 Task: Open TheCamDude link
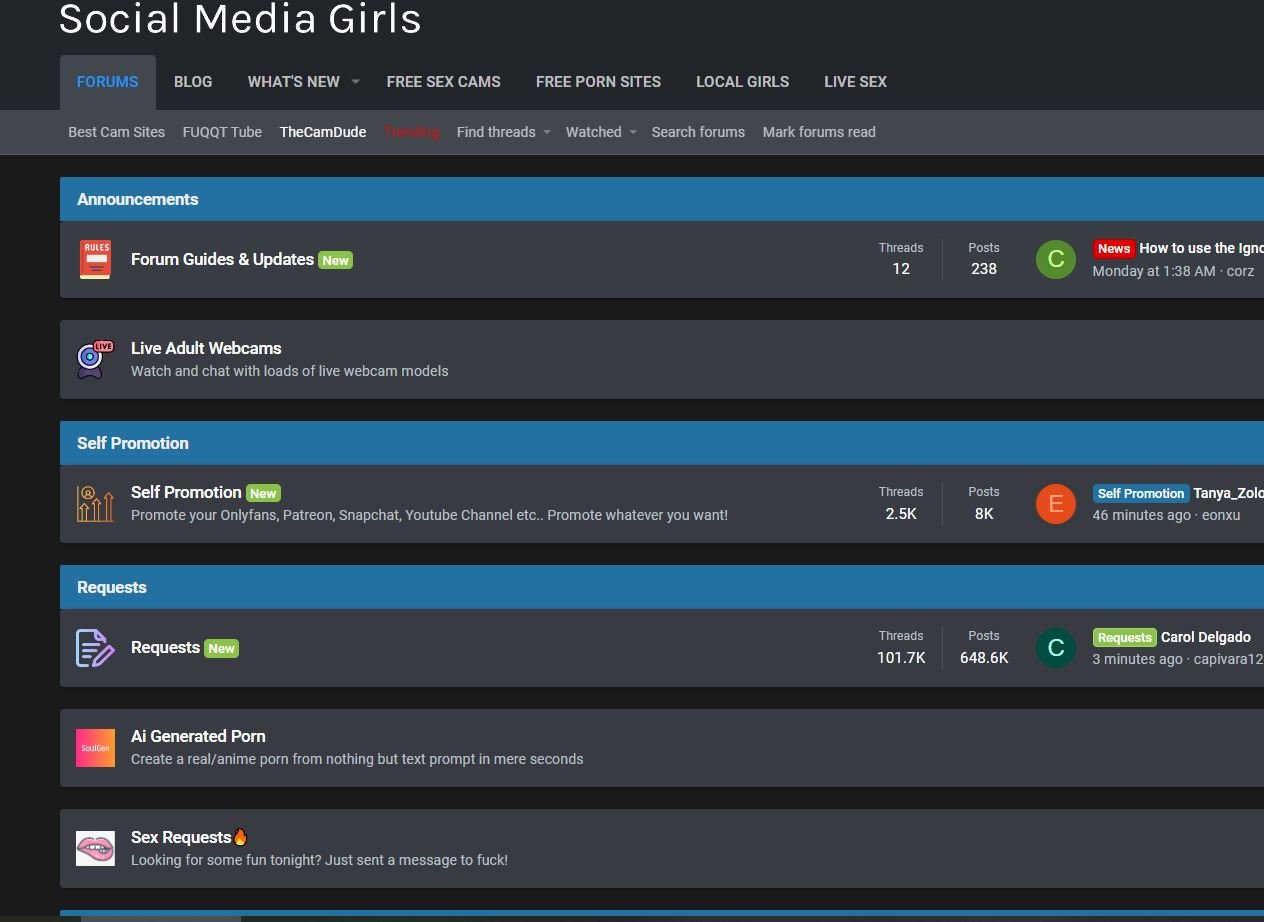pos(323,131)
